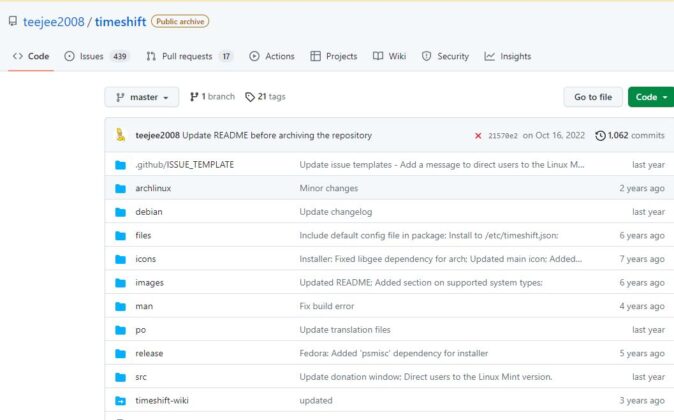Click the folder icon for .github/ISSUE_TEMPLATE
This screenshot has width=674, height=420.
[x=121, y=165]
